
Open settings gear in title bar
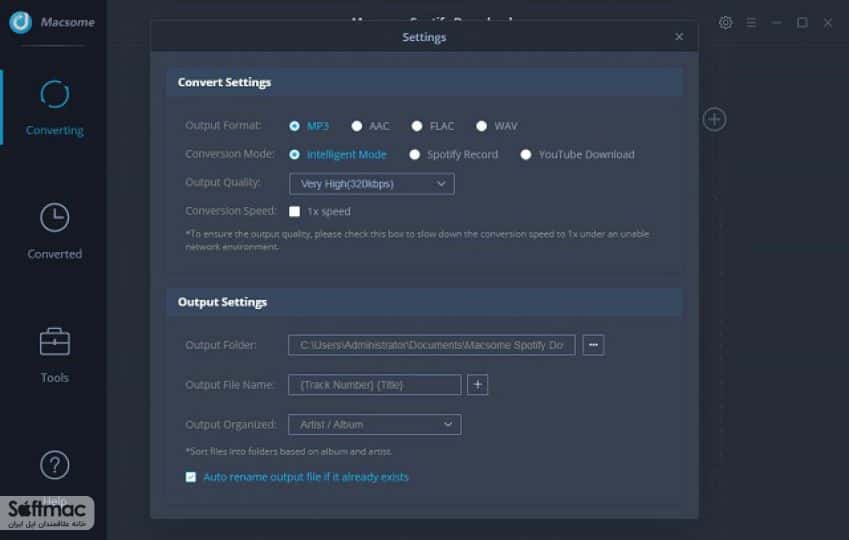[725, 23]
